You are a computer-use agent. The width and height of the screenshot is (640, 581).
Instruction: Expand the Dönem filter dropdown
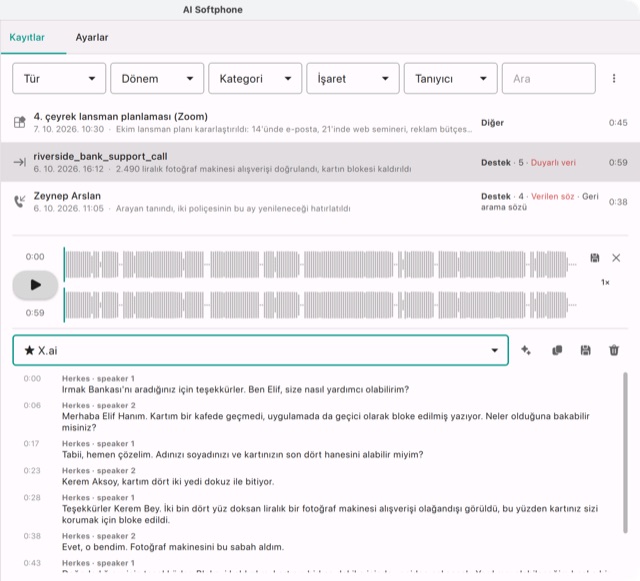(157, 78)
